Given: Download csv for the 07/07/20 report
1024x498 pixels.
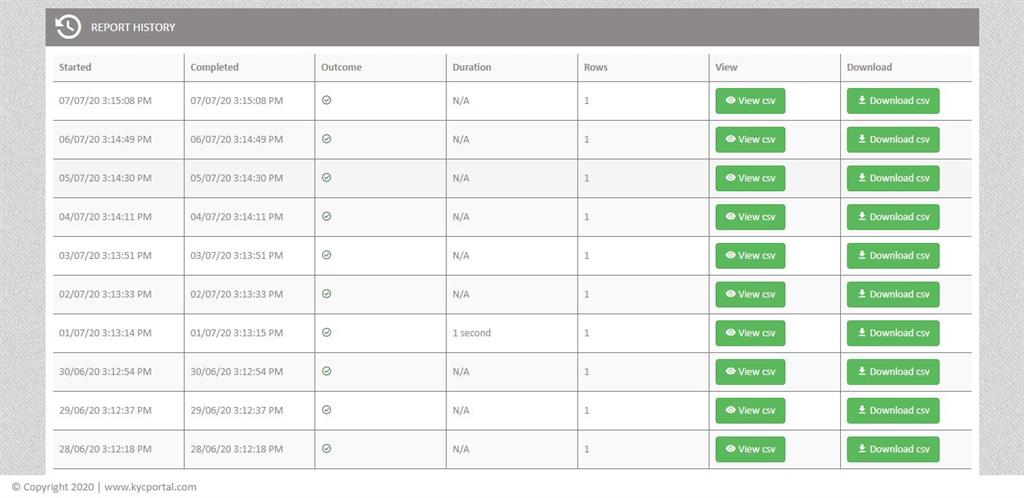Looking at the screenshot, I should (893, 101).
